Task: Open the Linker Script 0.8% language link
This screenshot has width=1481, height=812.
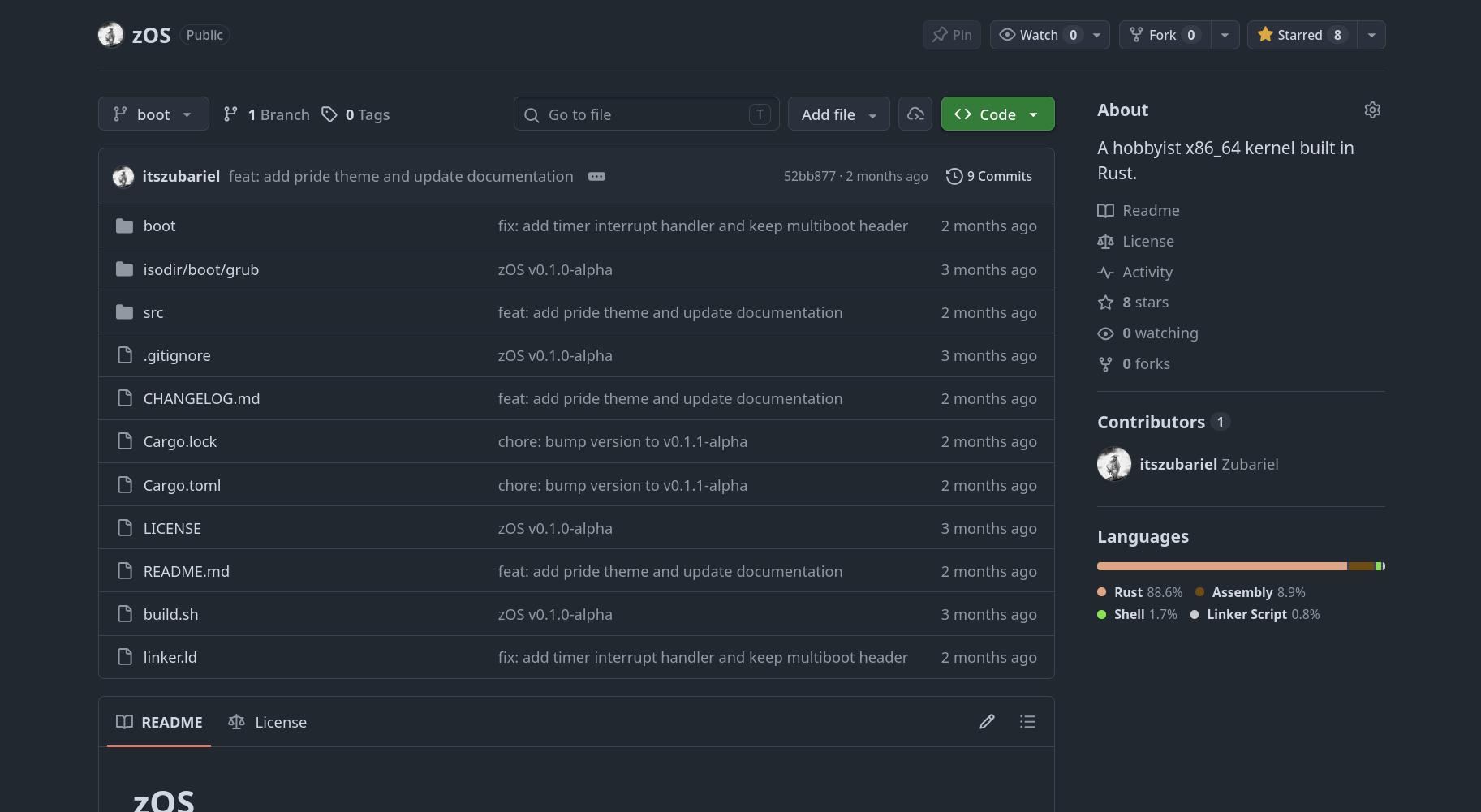Action: (x=1255, y=614)
